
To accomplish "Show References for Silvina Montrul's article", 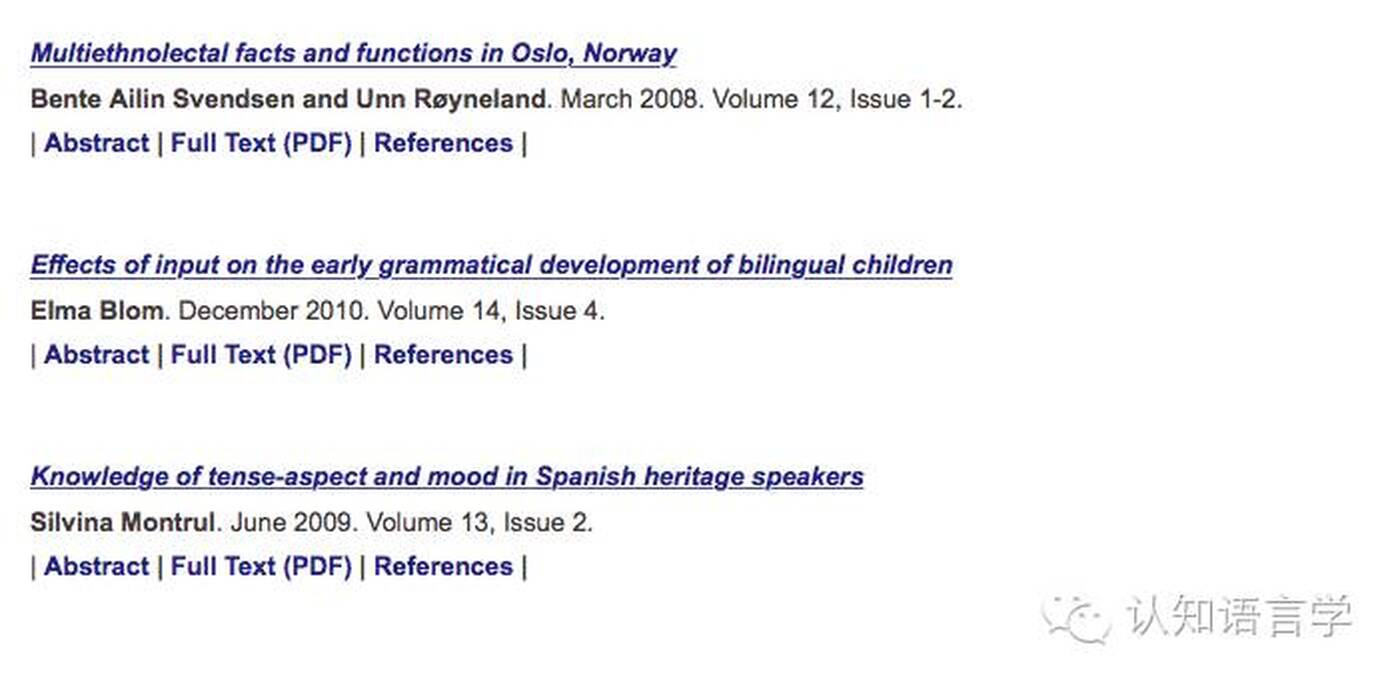I will coord(443,566).
